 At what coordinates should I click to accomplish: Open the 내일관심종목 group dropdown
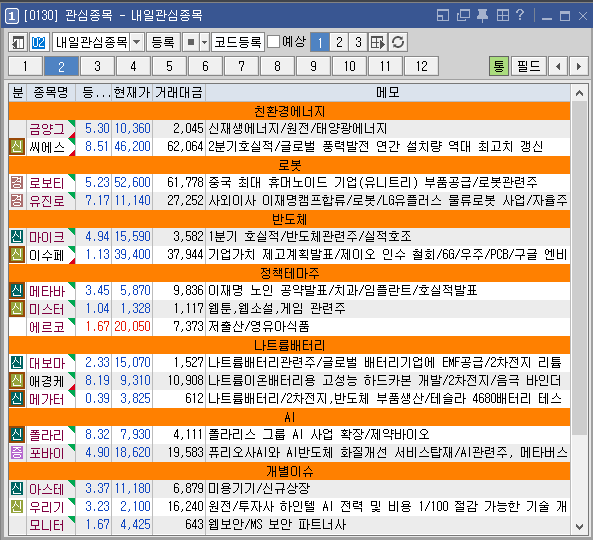coord(137,42)
